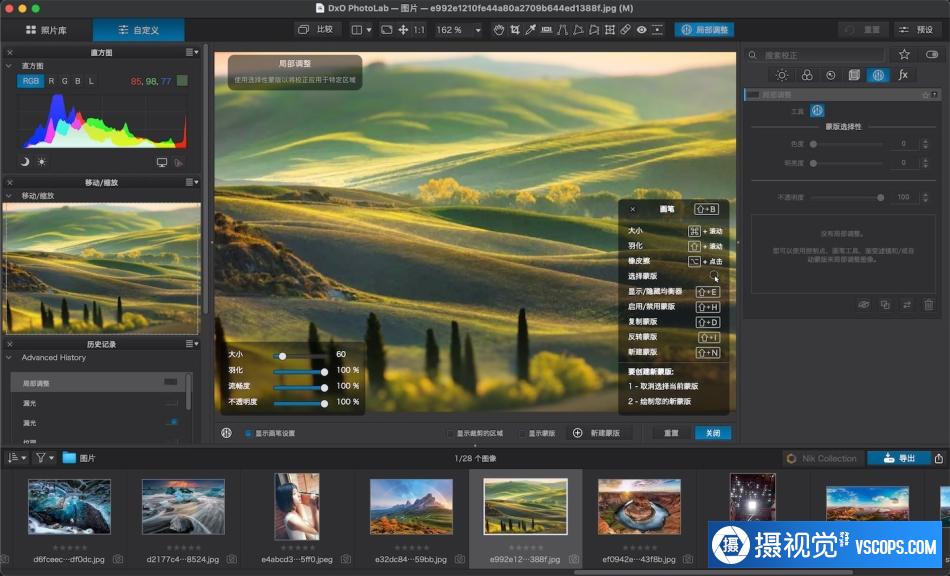Select the crop tool in toolbar

514,30
